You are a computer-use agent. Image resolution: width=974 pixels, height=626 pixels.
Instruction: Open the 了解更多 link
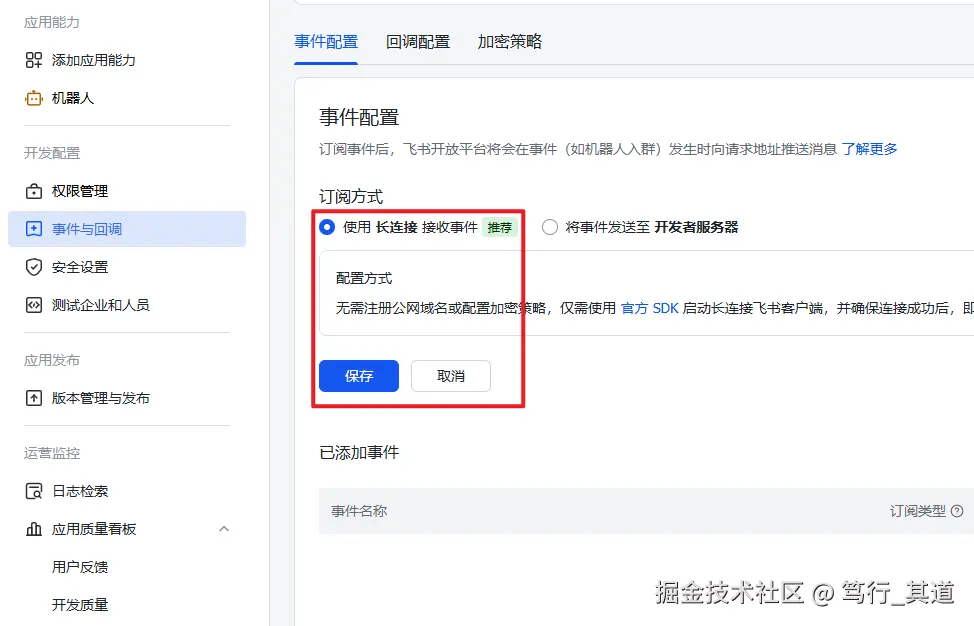point(869,148)
